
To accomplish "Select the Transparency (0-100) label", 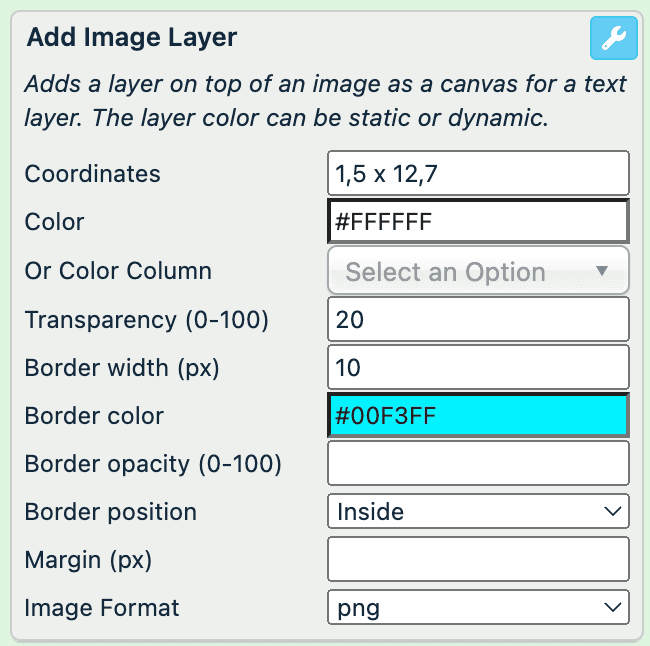I will (x=147, y=320).
